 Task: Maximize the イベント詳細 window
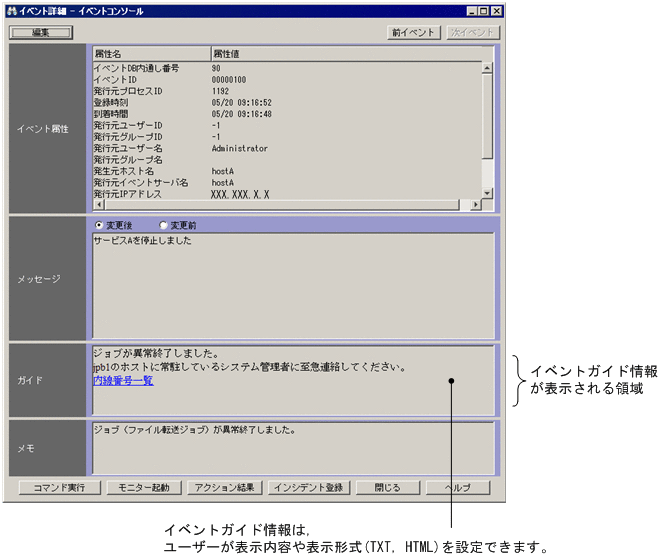[484, 11]
